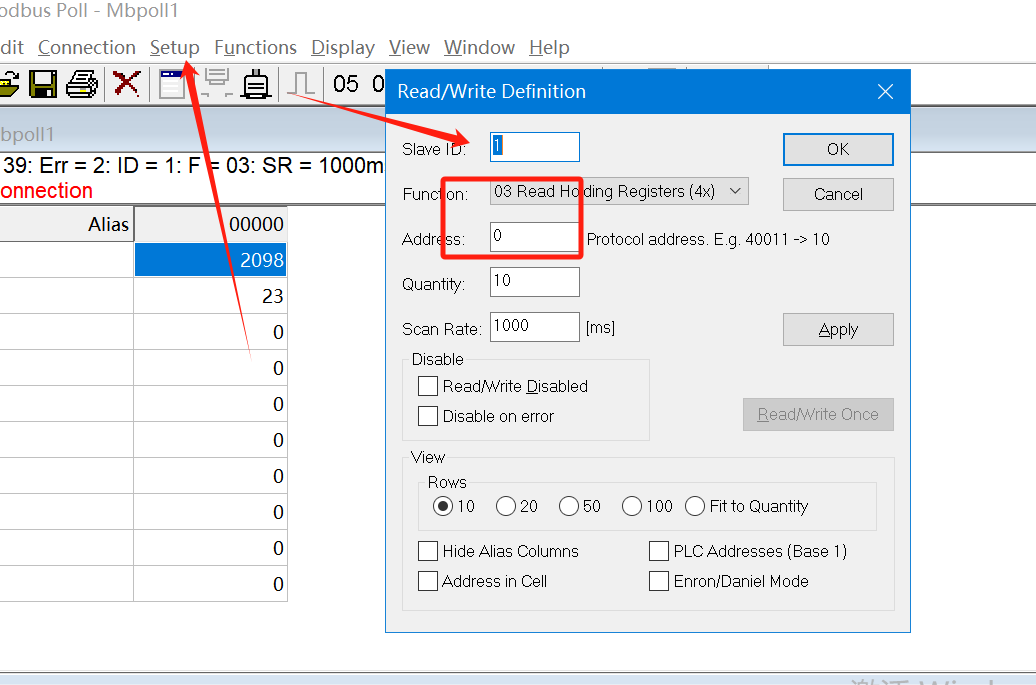Click the Open file toolbar icon

point(8,84)
